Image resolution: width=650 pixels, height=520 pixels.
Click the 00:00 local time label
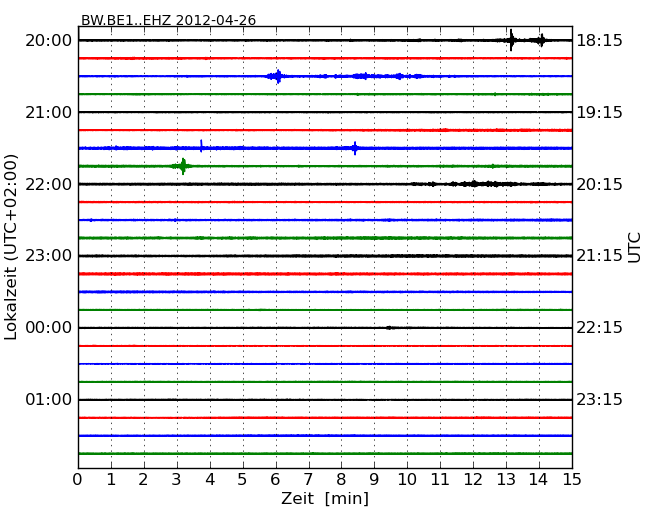coord(49,328)
